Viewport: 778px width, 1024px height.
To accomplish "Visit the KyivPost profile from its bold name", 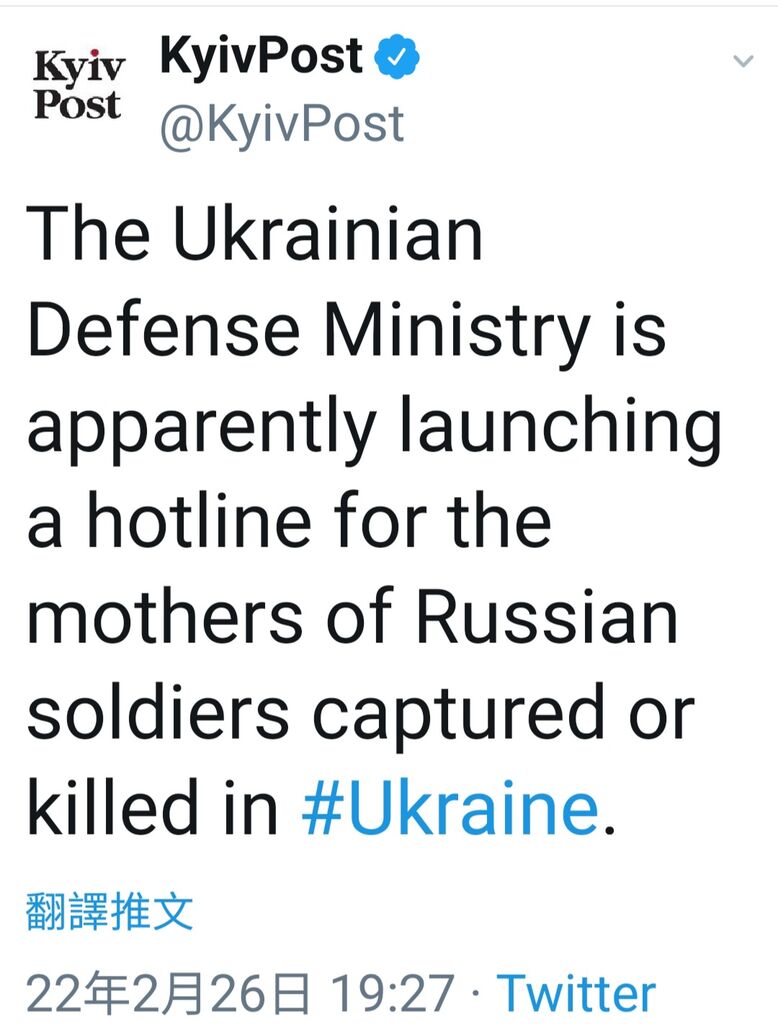I will click(x=261, y=56).
